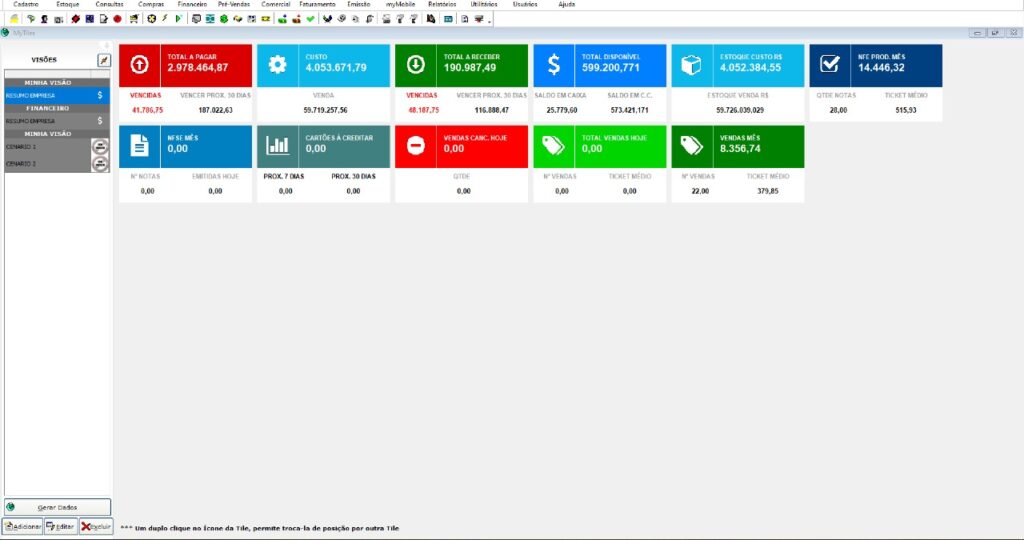
Task: Click the checkmark icon on NFE Prod. Mês
Action: click(x=830, y=64)
